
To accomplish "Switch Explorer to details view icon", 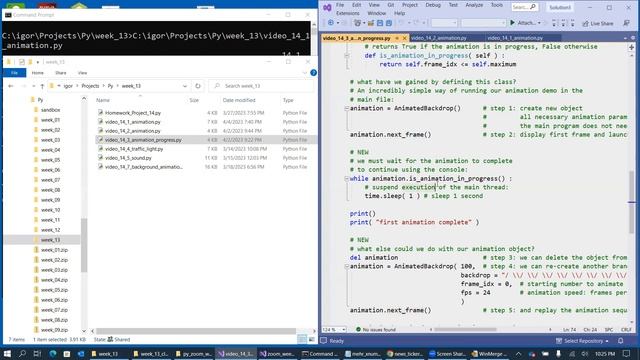I will point(302,339).
